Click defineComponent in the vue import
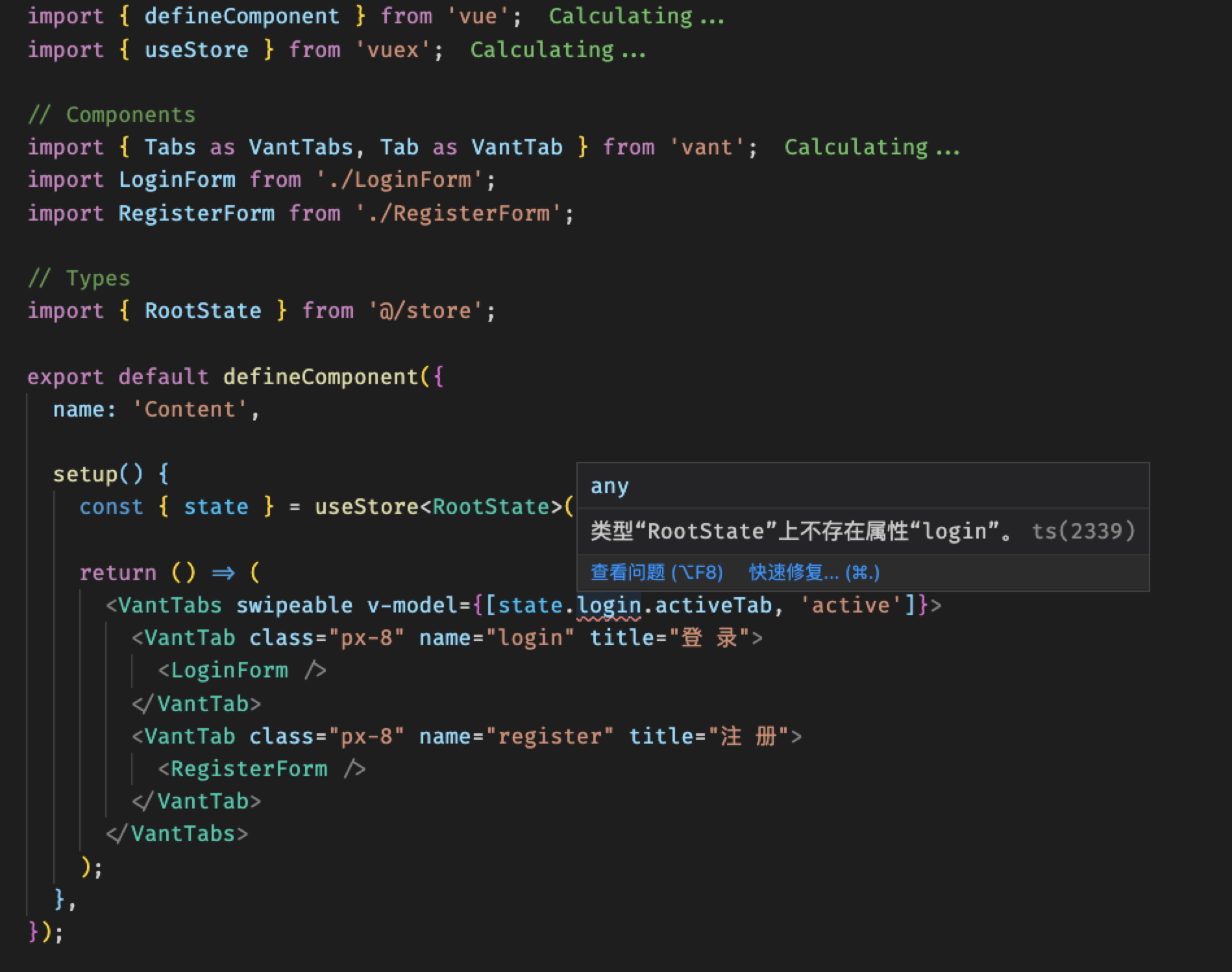This screenshot has width=1232, height=972. click(x=242, y=16)
